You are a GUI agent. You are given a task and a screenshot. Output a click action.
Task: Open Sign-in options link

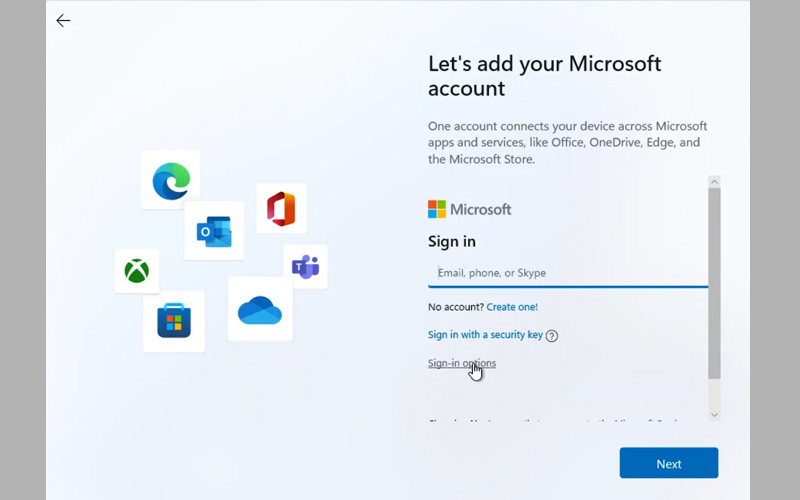tap(462, 363)
